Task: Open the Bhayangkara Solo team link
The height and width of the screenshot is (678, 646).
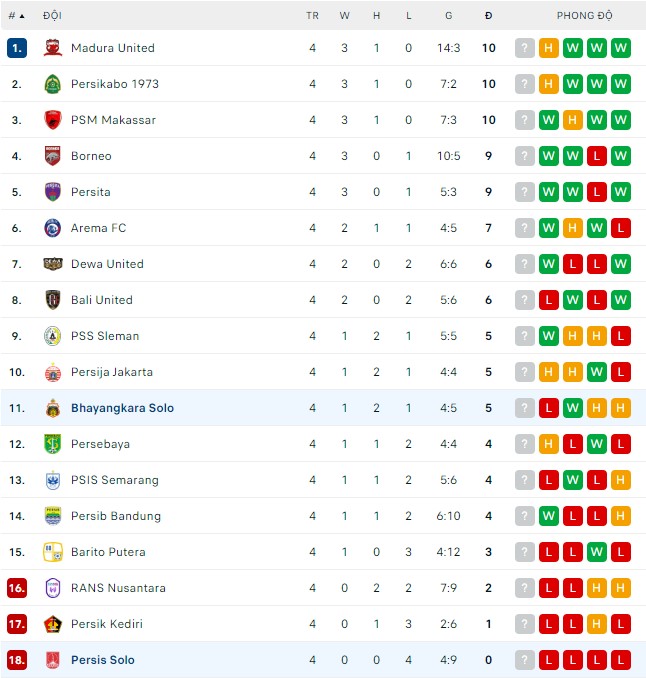Action: (123, 408)
